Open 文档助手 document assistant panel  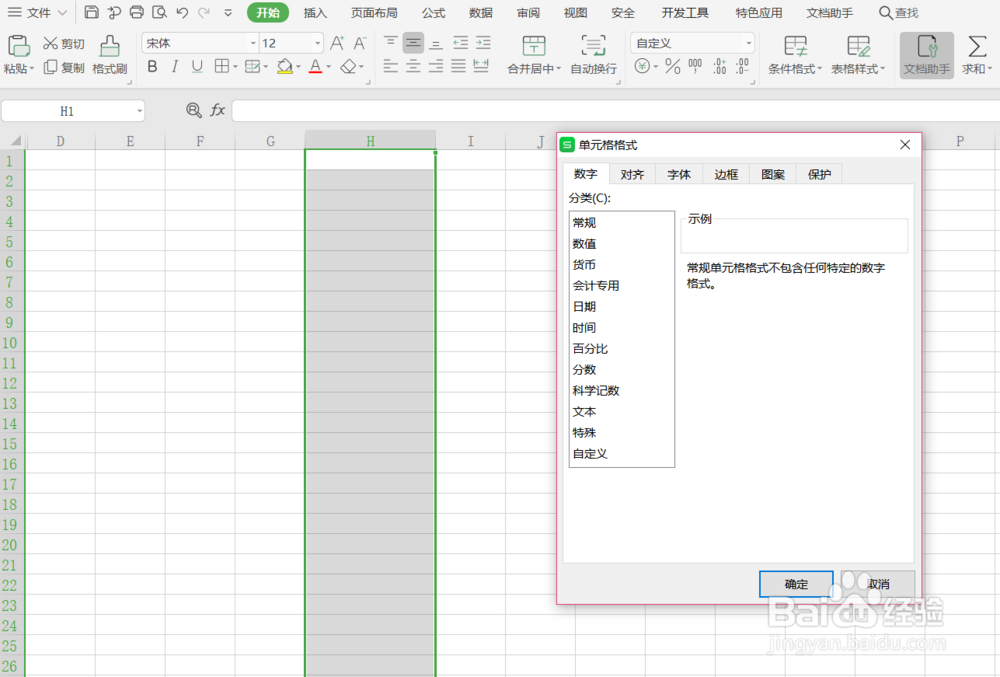[x=925, y=55]
